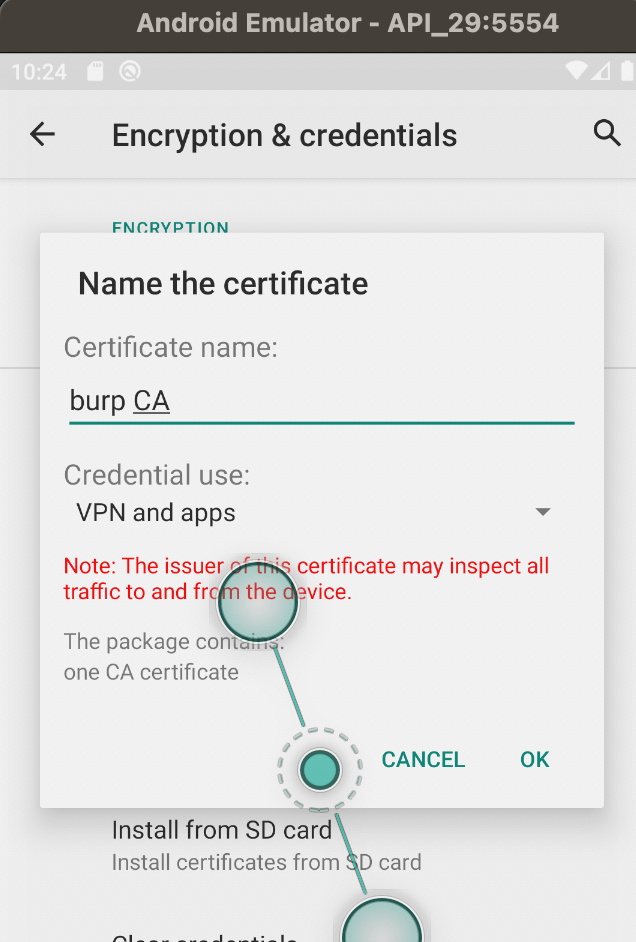Image resolution: width=636 pixels, height=942 pixels.
Task: Click the dashed-ring touch indicator near CANCEL
Action: [x=320, y=769]
